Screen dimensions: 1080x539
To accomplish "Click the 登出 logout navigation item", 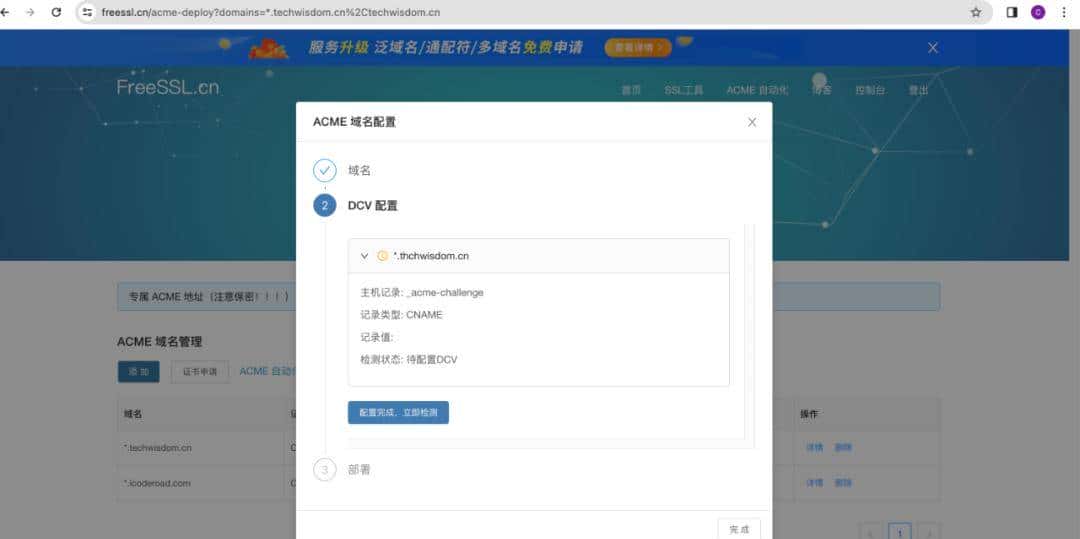I will click(x=918, y=90).
